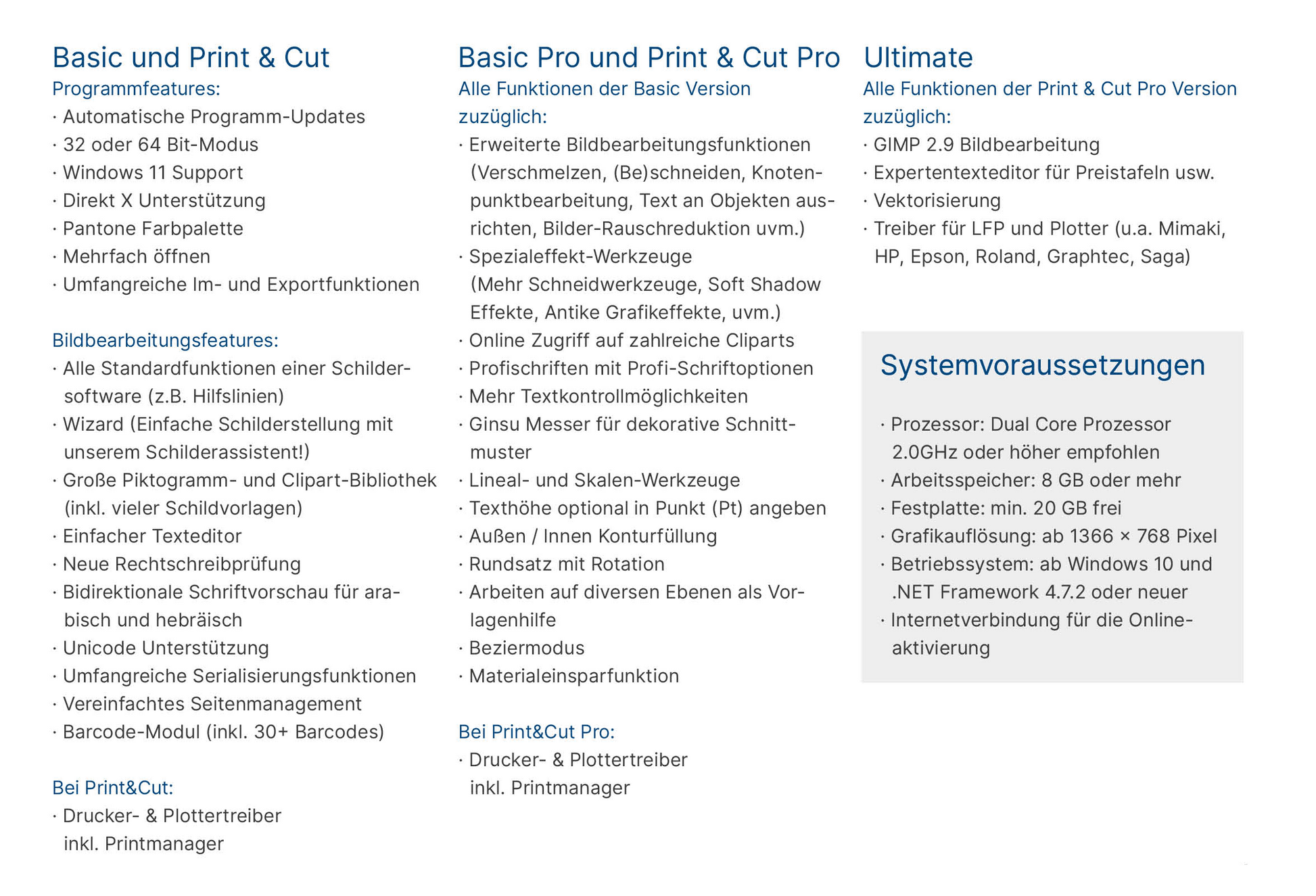The image size is (1316, 896).
Task: Click the "Arbeitsspeicher: 8 GB oder mehr" line
Action: [1035, 480]
